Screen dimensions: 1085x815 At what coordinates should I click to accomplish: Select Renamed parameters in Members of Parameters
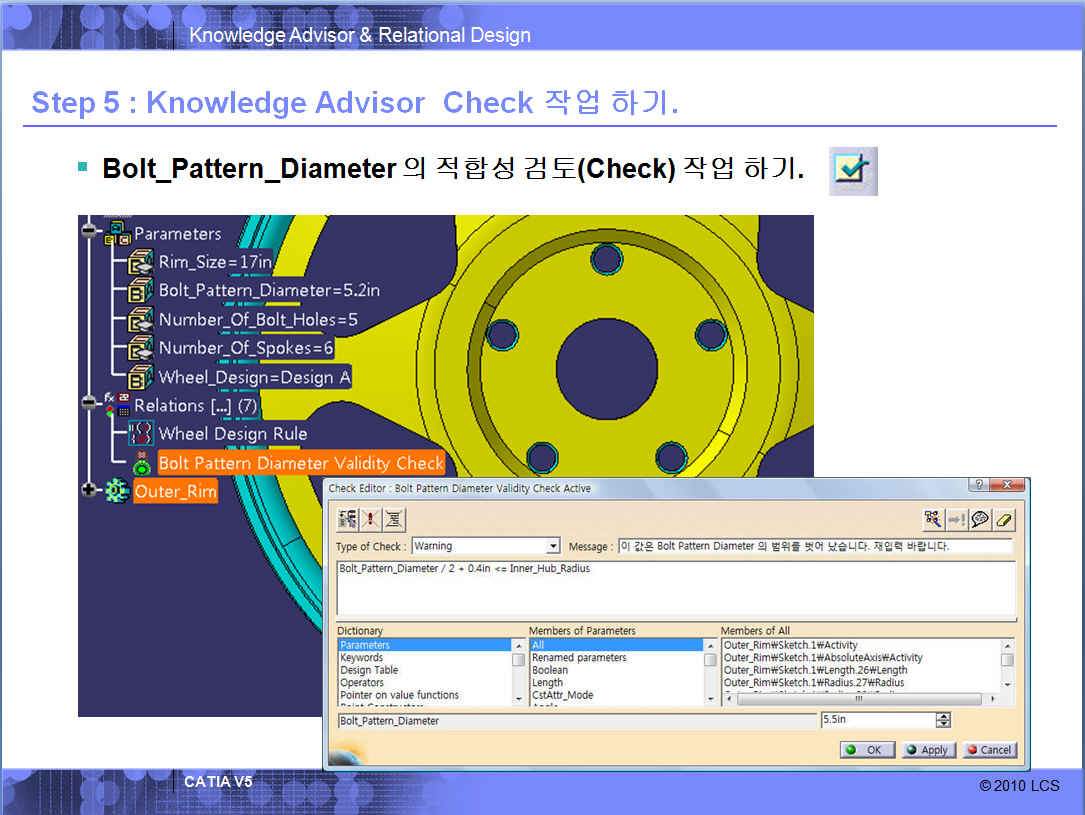(579, 658)
